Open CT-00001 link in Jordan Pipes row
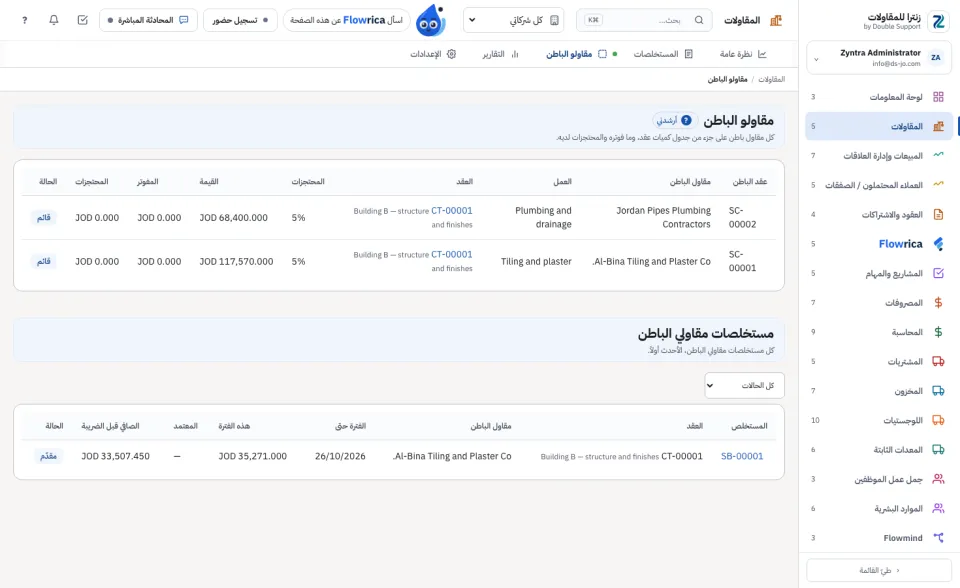Image resolution: width=960 pixels, height=588 pixels. pos(452,211)
